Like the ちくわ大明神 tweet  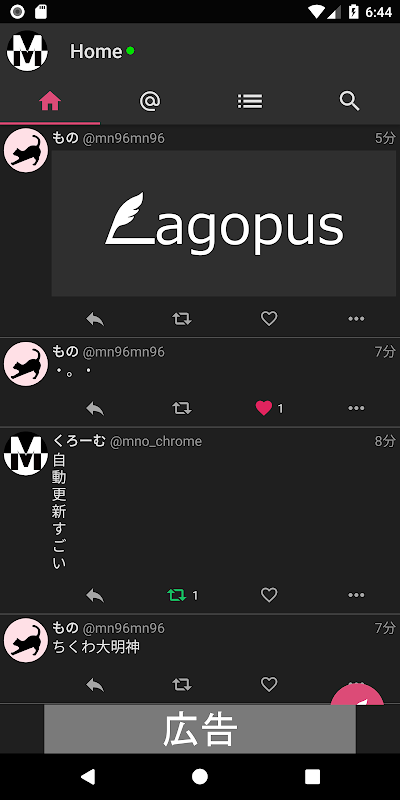tap(269, 685)
